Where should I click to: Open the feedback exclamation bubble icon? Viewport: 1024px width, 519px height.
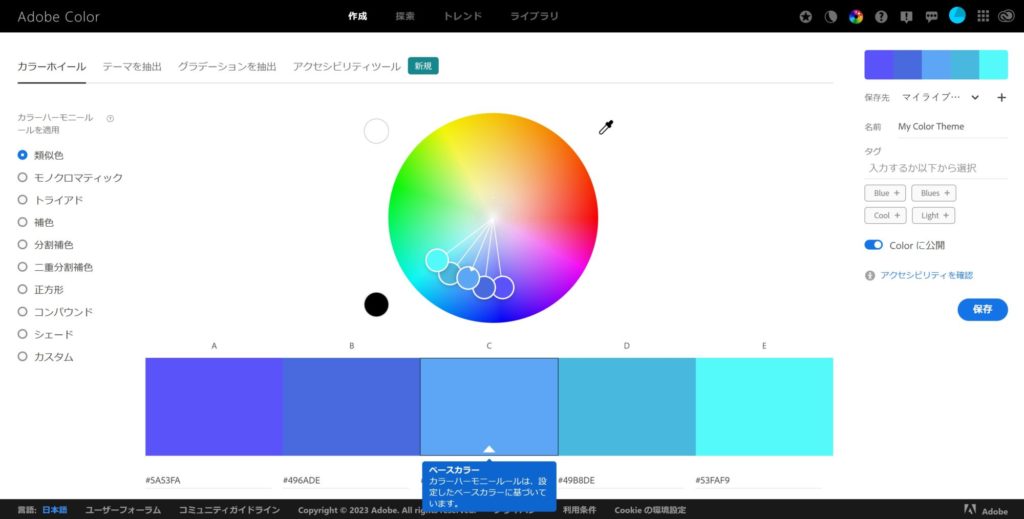(x=906, y=17)
